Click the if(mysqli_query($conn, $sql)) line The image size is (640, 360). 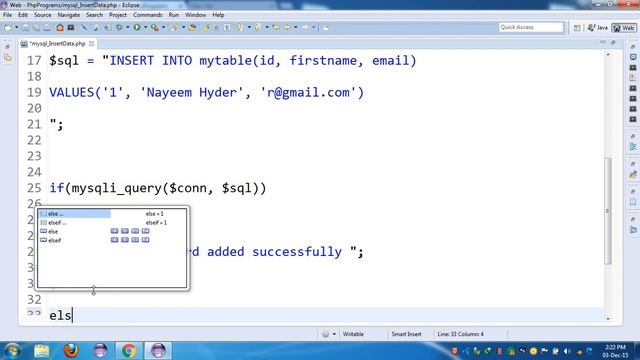(158, 188)
